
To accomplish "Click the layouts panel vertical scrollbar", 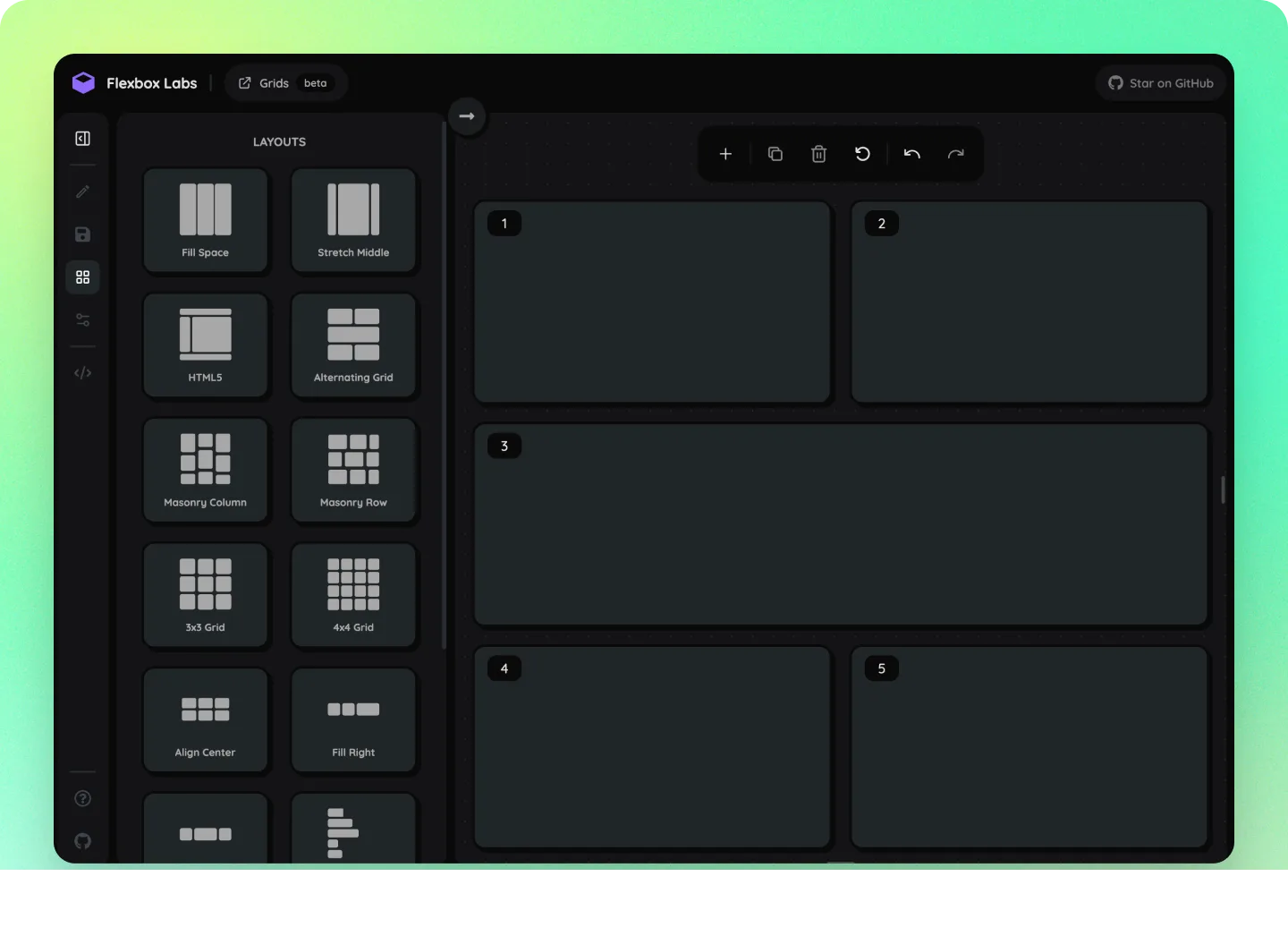I will coord(444,385).
